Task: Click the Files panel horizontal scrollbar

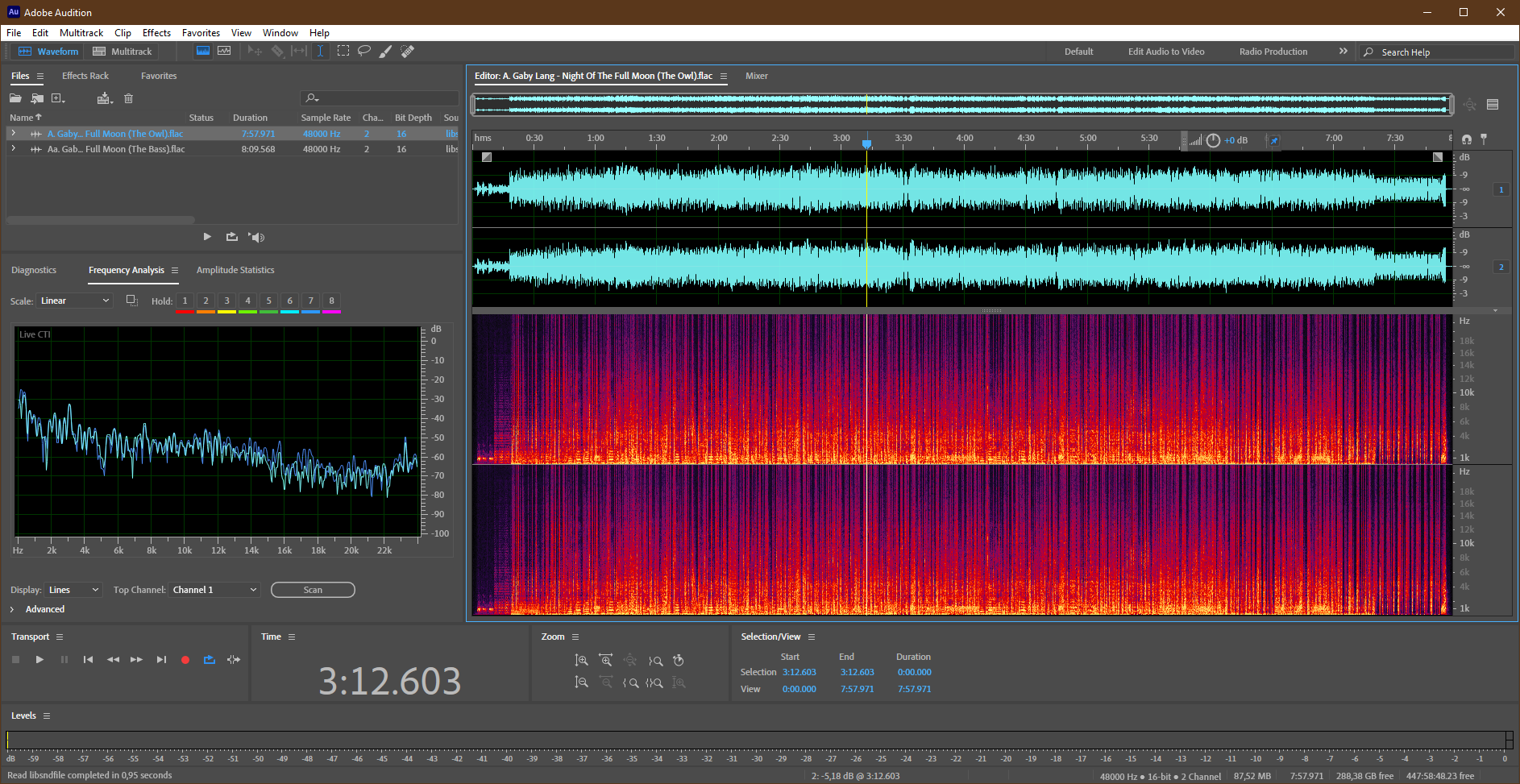Action: [x=101, y=219]
